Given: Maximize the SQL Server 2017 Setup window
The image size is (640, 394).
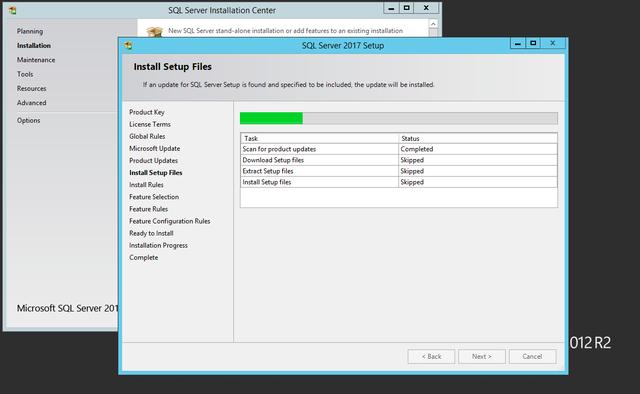Looking at the screenshot, I should tap(533, 43).
